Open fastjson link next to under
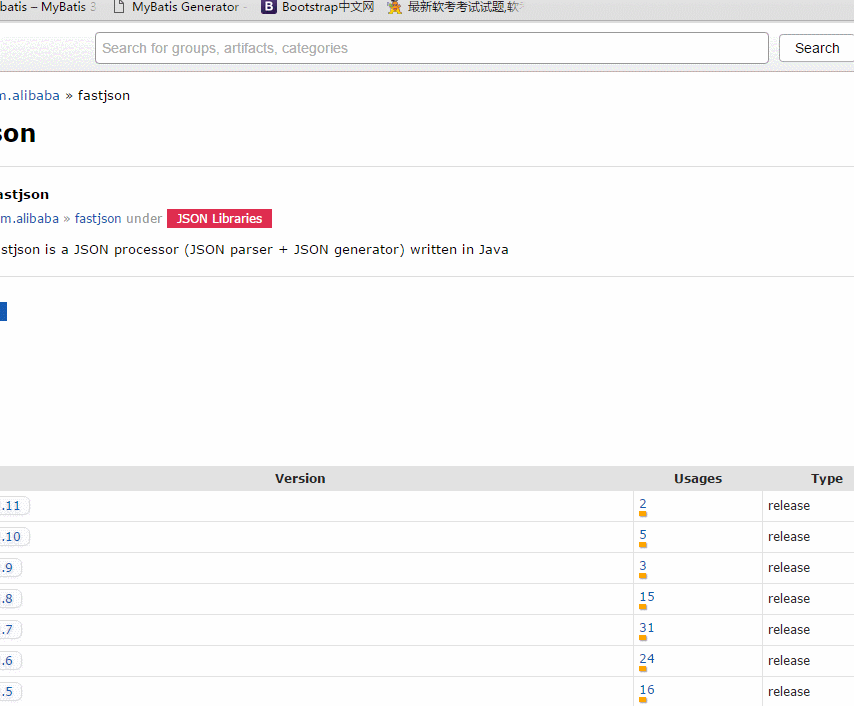The image size is (854, 706). (x=98, y=218)
